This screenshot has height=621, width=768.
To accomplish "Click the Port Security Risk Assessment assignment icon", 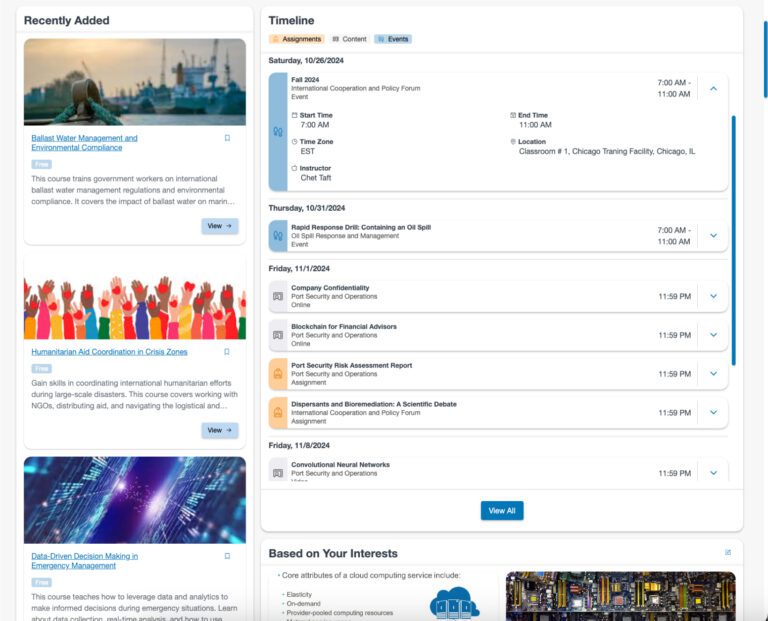I will click(x=278, y=374).
